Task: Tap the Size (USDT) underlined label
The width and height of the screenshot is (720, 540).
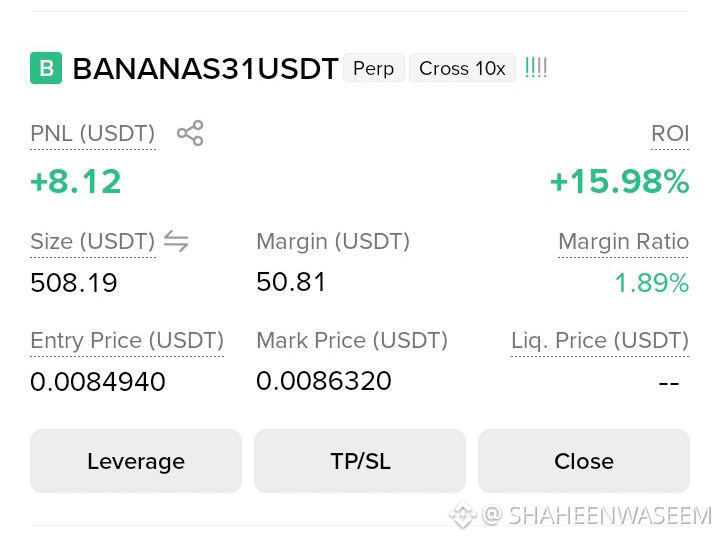Action: (x=93, y=241)
